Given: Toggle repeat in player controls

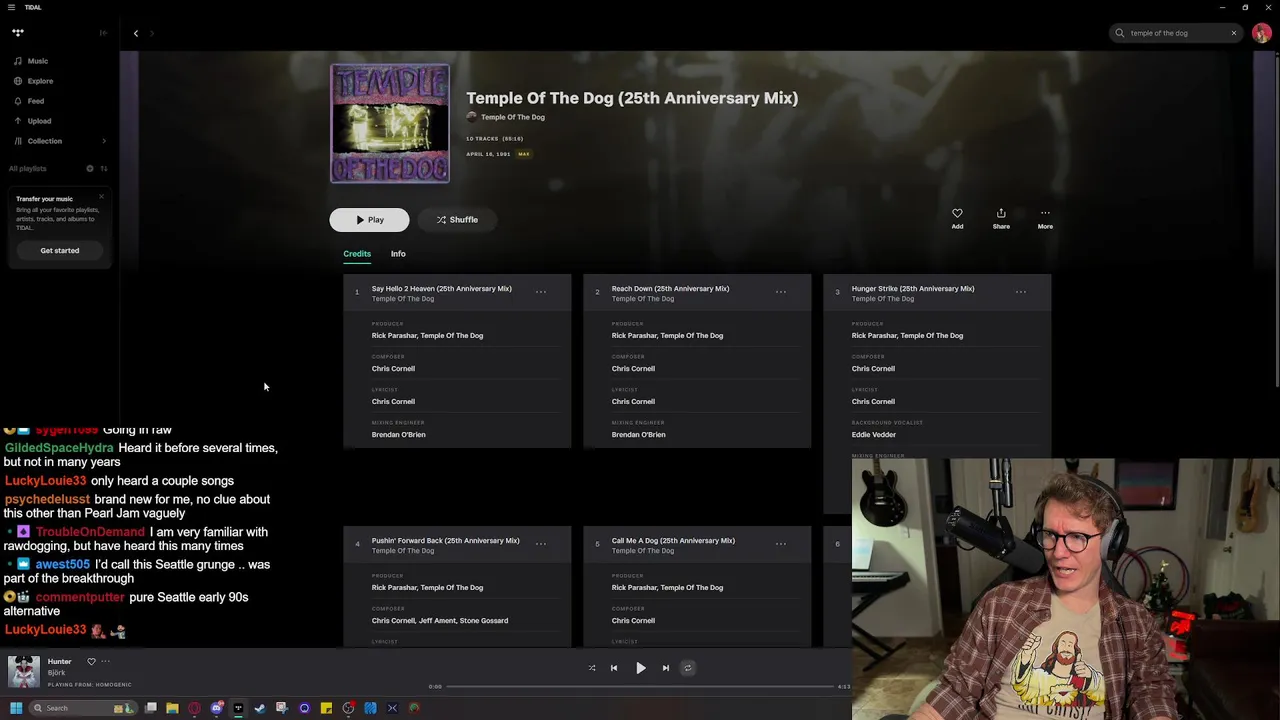Looking at the screenshot, I should click(687, 668).
